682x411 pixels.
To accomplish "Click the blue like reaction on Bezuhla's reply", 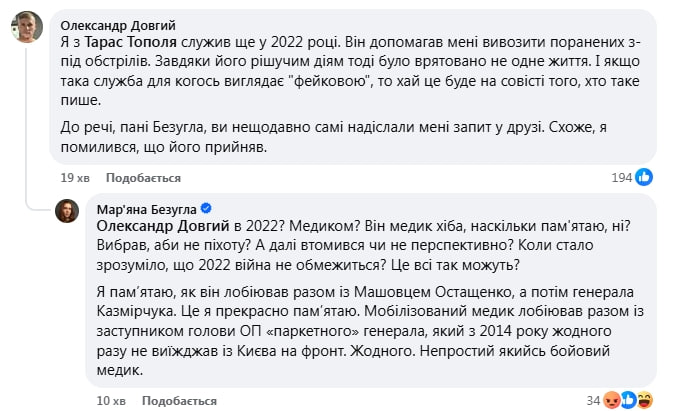I will click(x=628, y=400).
